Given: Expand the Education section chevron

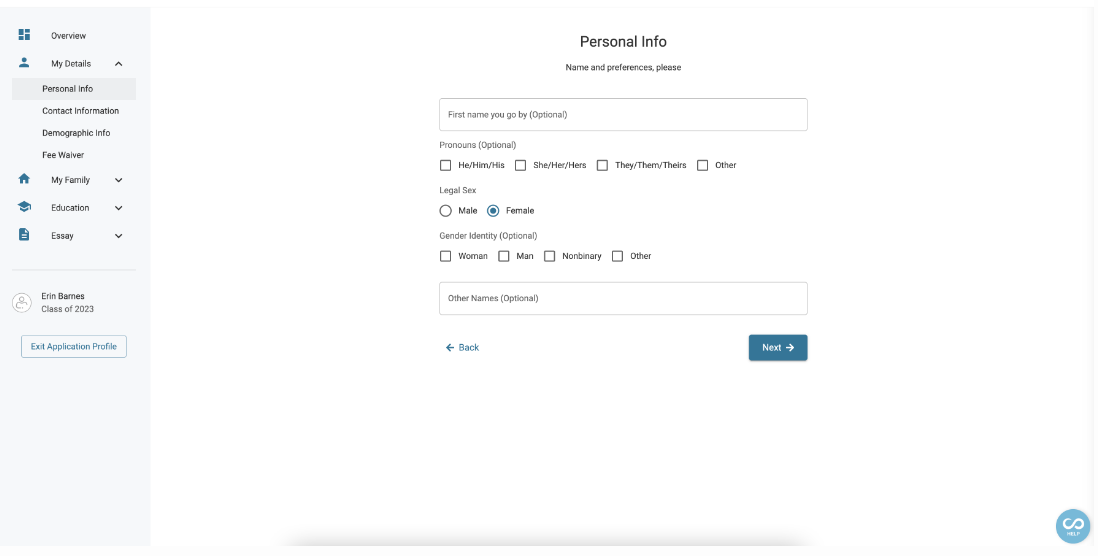Looking at the screenshot, I should [118, 208].
